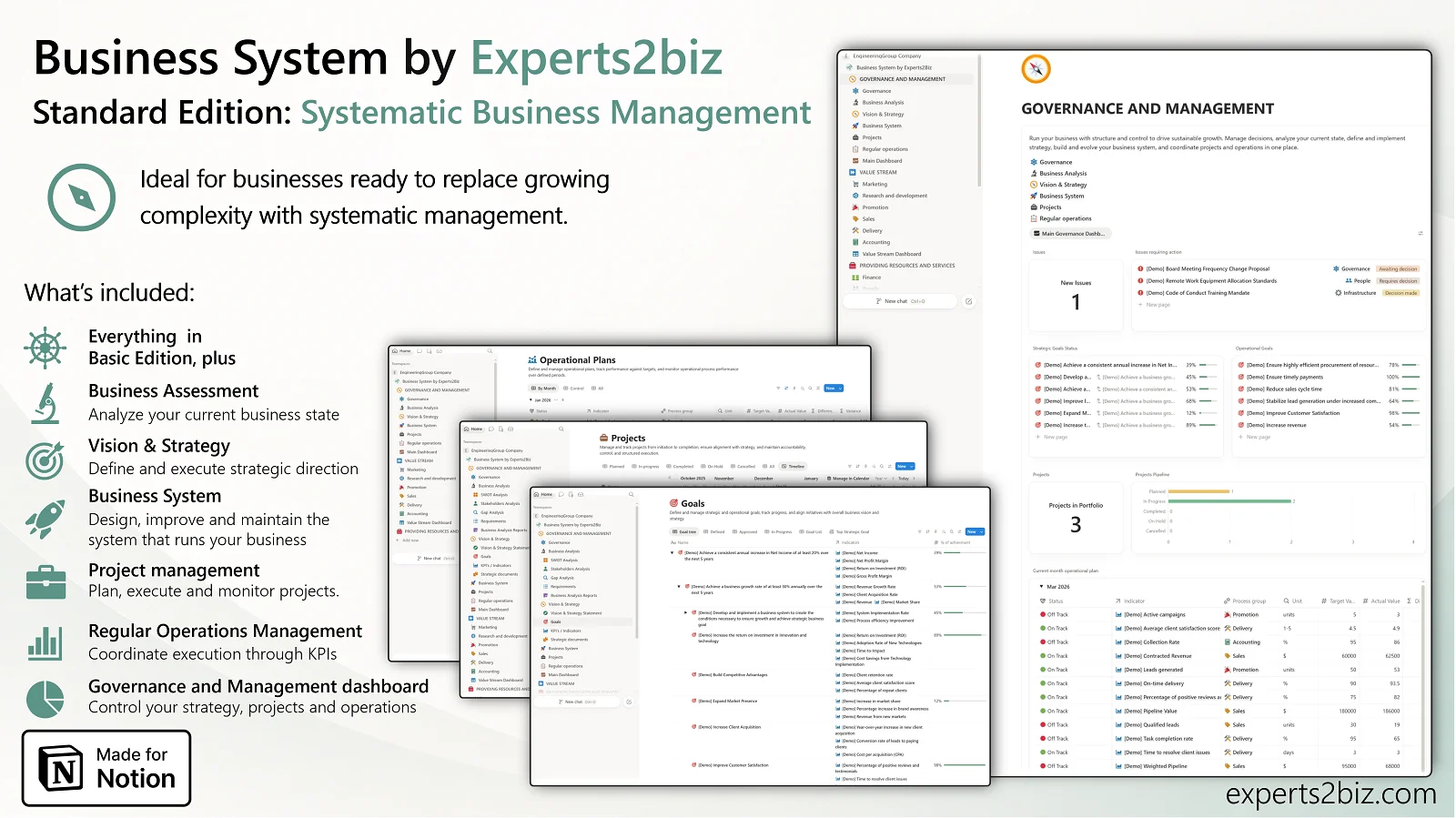1456x818 pixels.
Task: Open Business Analysis microscope icon in Governance window sidebar
Action: [855, 103]
